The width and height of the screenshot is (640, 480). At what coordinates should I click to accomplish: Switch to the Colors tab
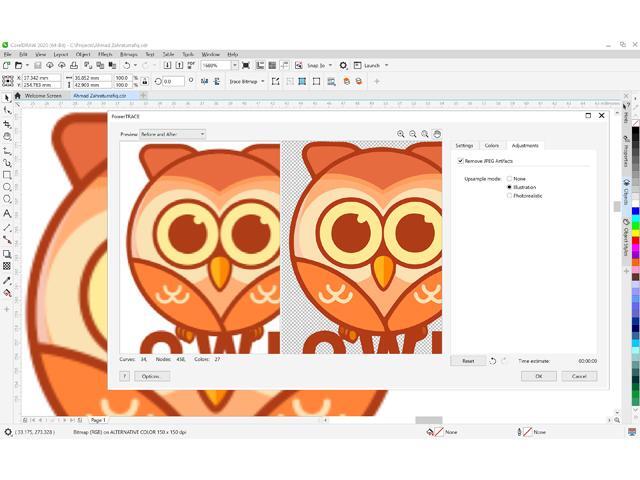point(491,146)
